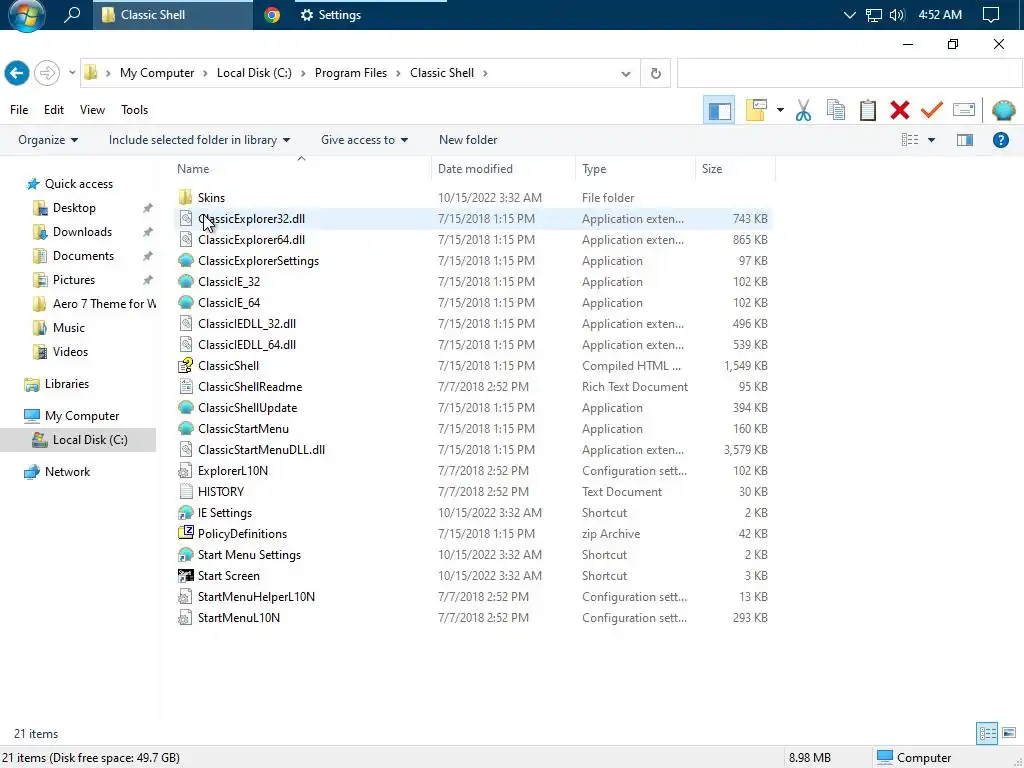Switch to details view in status bar

(987, 733)
